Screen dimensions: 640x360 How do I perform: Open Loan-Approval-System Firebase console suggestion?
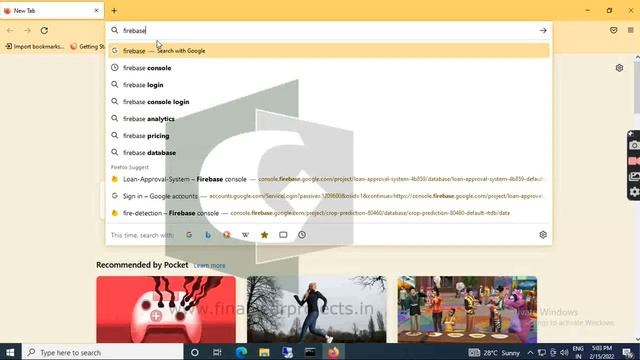point(329,179)
